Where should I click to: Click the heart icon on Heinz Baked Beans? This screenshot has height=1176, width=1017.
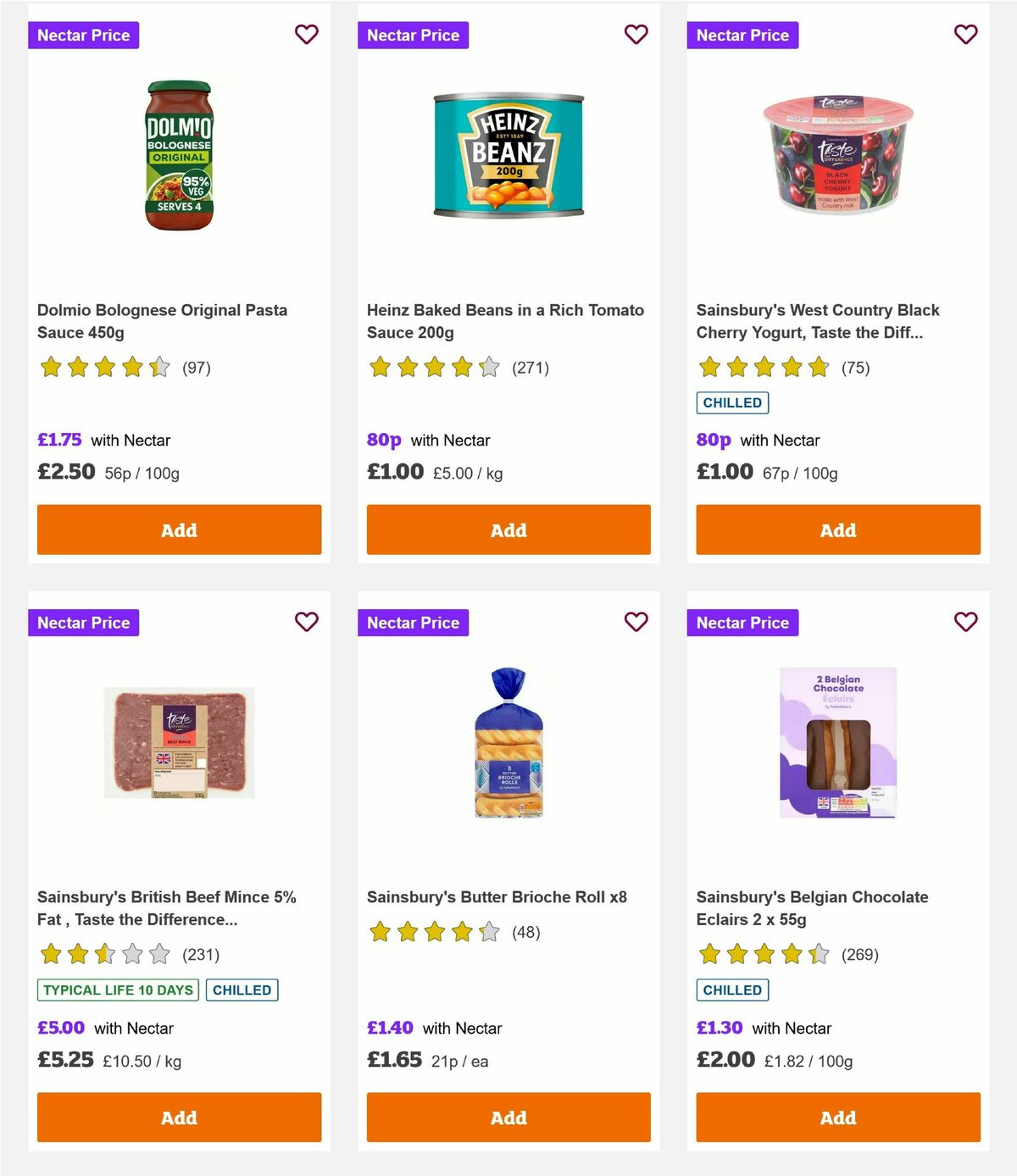636,35
